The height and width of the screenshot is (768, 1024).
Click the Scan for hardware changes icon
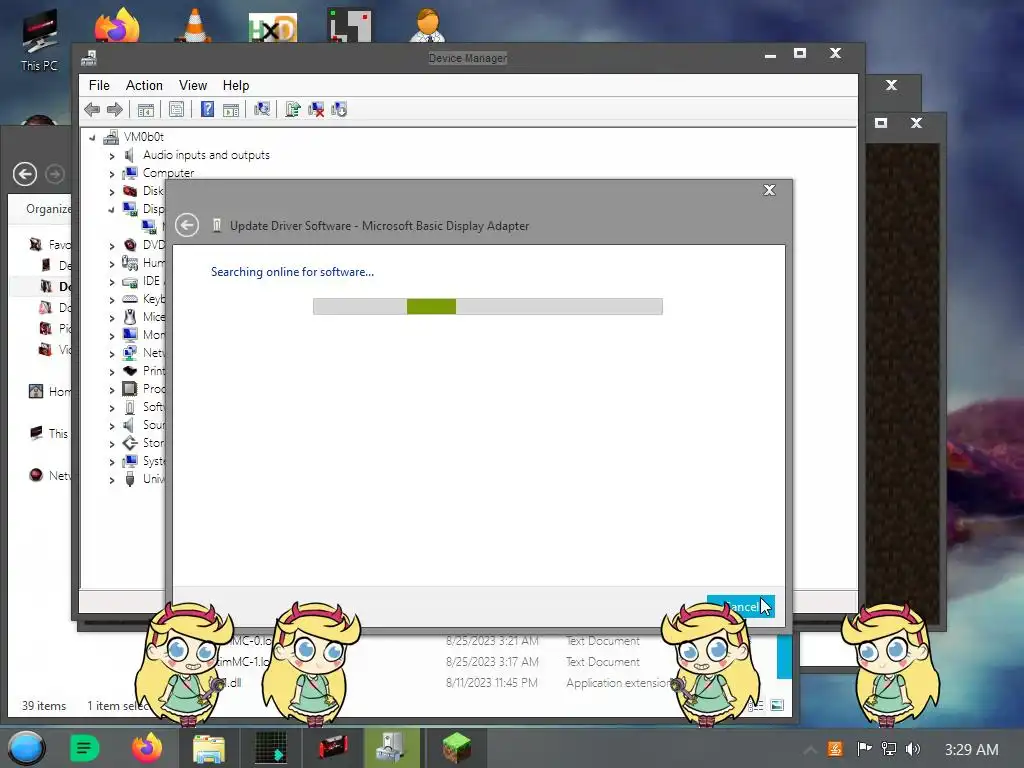[x=262, y=109]
